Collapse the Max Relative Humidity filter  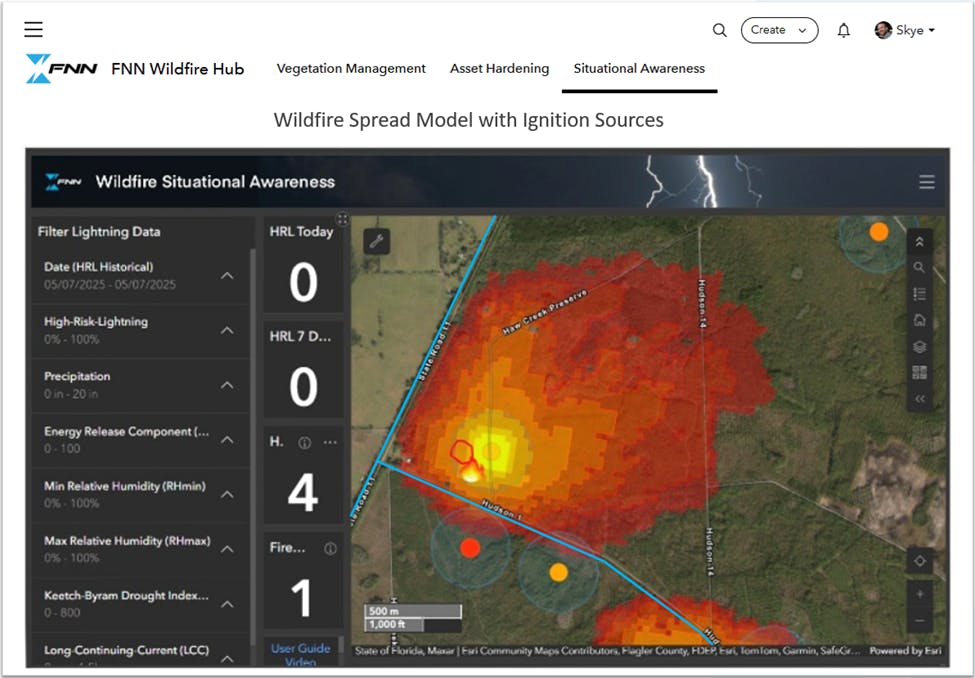coord(228,549)
